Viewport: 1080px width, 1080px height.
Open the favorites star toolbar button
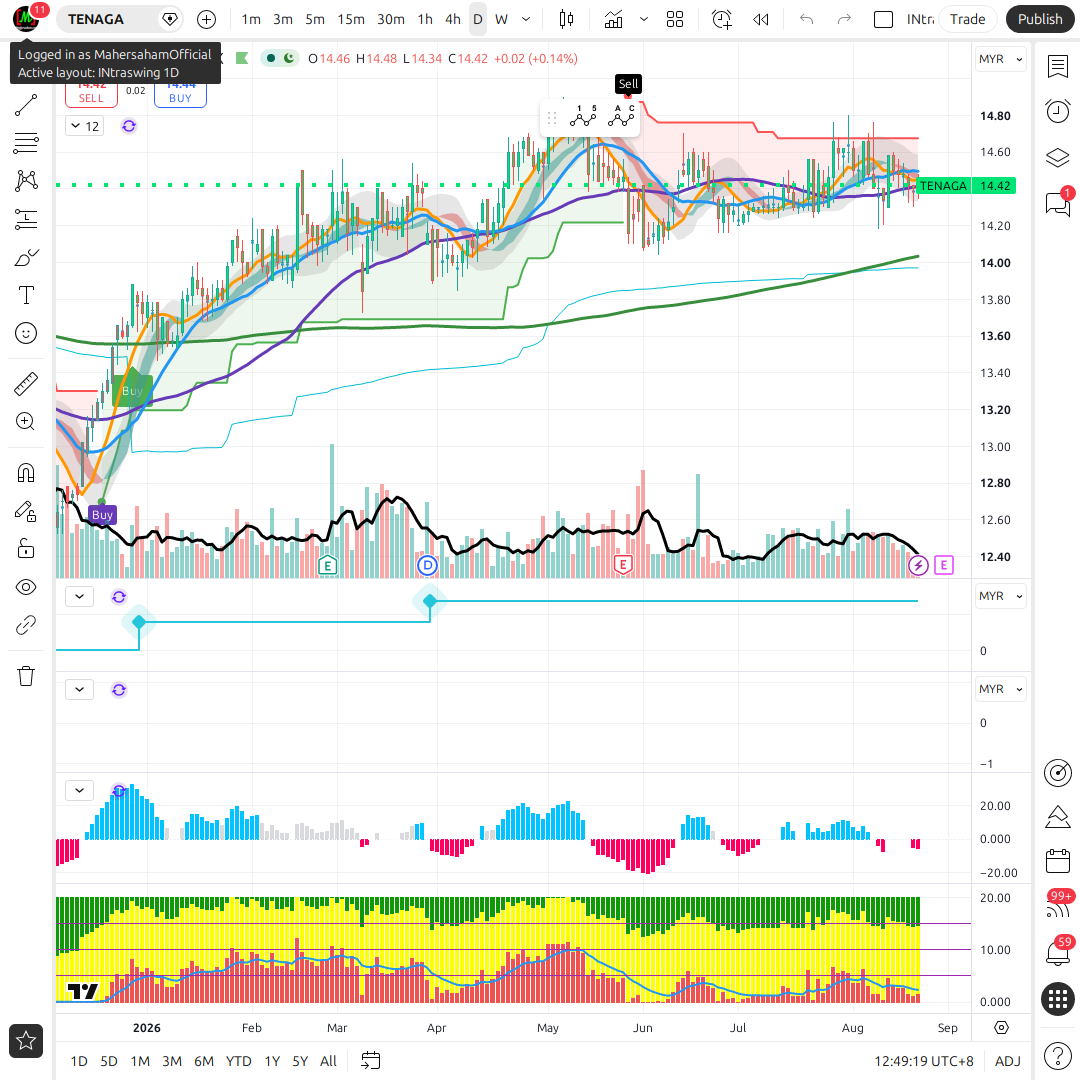tap(26, 1041)
